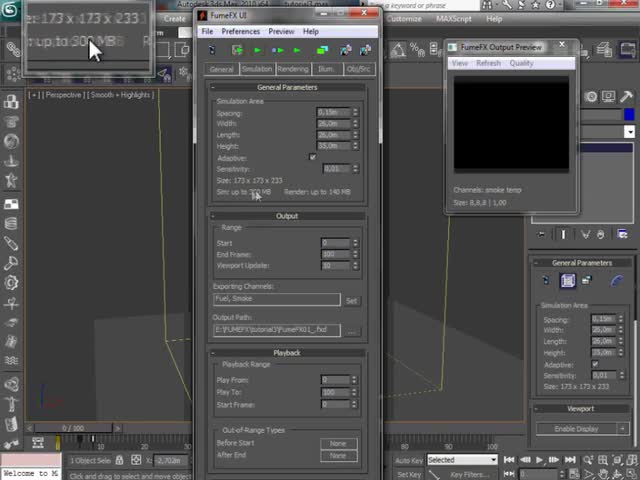Image resolution: width=640 pixels, height=480 pixels.
Task: Toggle Auto Key button
Action: [x=409, y=460]
